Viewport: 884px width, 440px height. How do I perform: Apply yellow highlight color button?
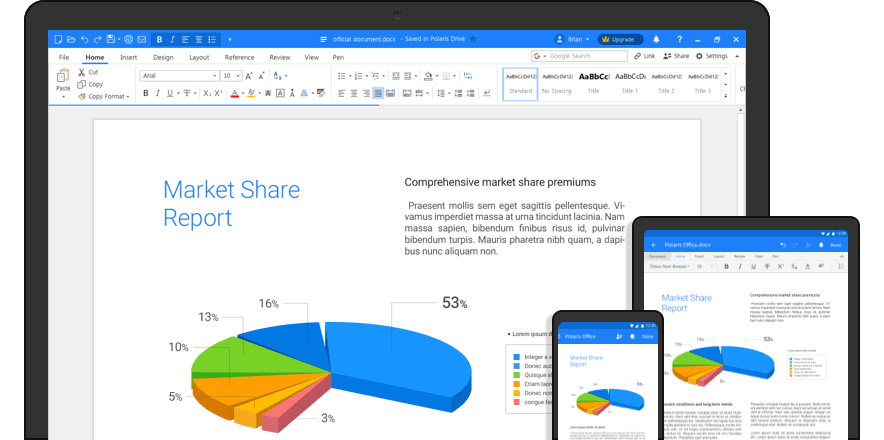[251, 93]
